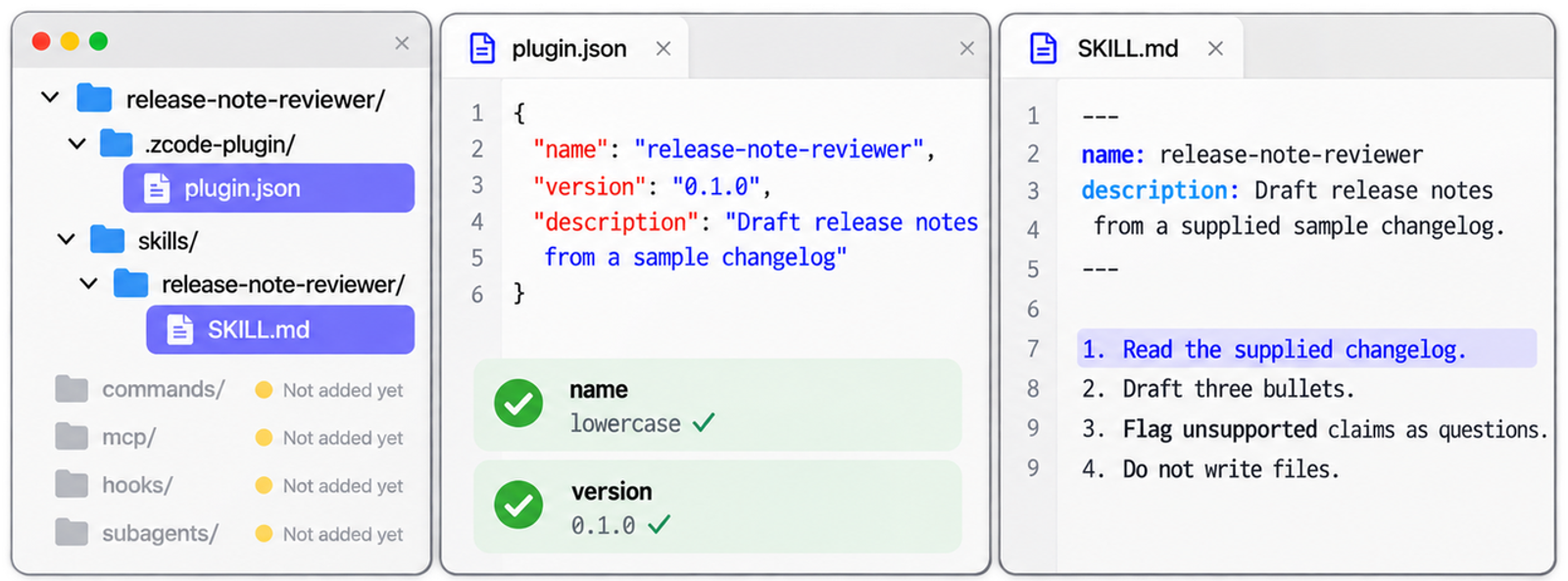The height and width of the screenshot is (581, 1568).
Task: Select the commands/ folder label
Action: [163, 389]
